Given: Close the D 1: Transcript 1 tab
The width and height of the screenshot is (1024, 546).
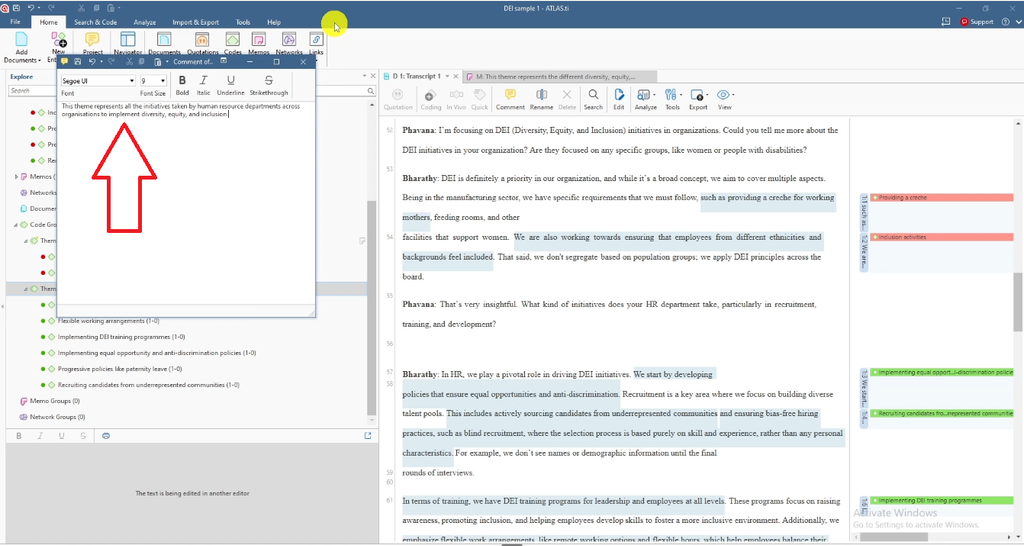Looking at the screenshot, I should (x=456, y=76).
